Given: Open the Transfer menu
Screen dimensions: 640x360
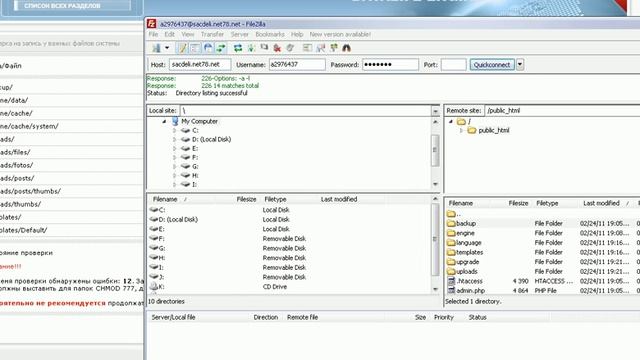Looking at the screenshot, I should pos(212,34).
